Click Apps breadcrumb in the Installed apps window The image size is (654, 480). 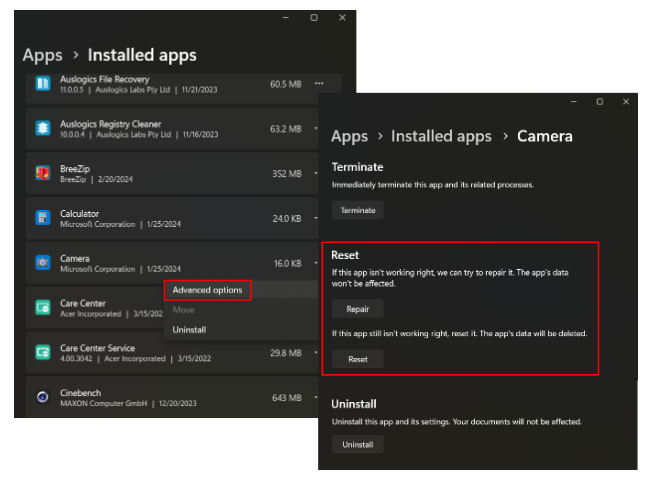(42, 55)
